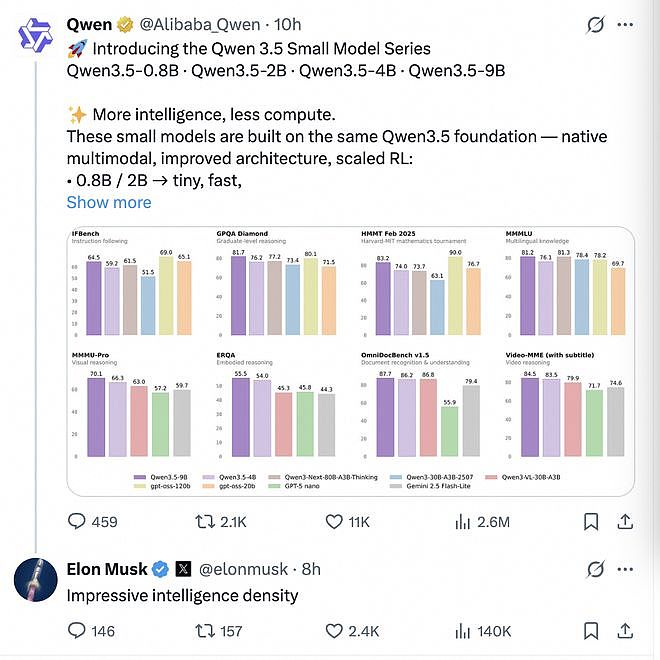Expand post text with Show more

pos(109,202)
